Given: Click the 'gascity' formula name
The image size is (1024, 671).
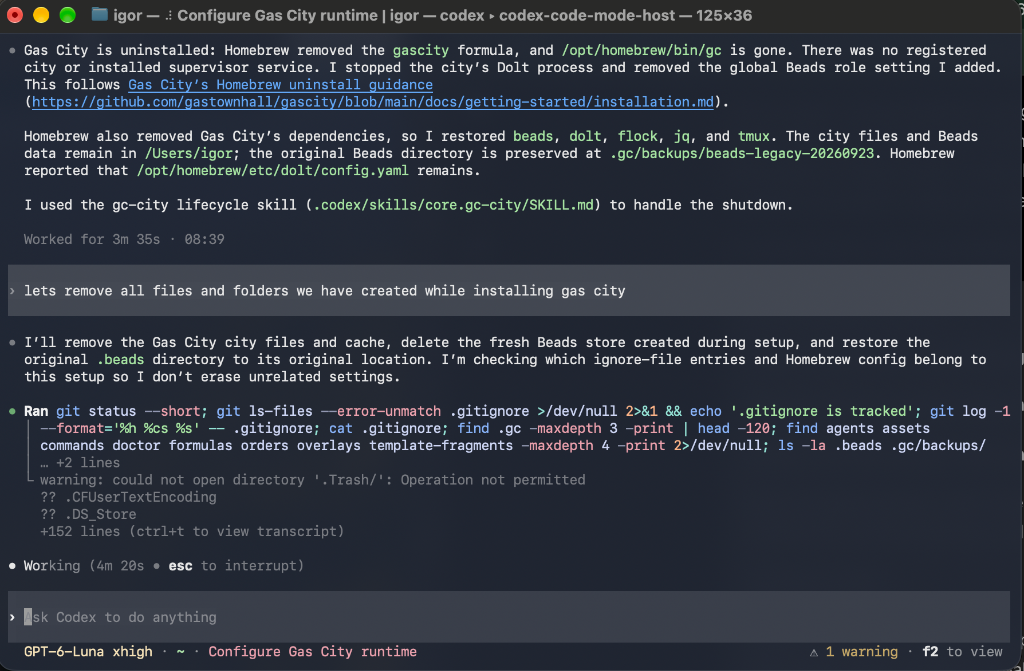Looking at the screenshot, I should pyautogui.click(x=421, y=50).
